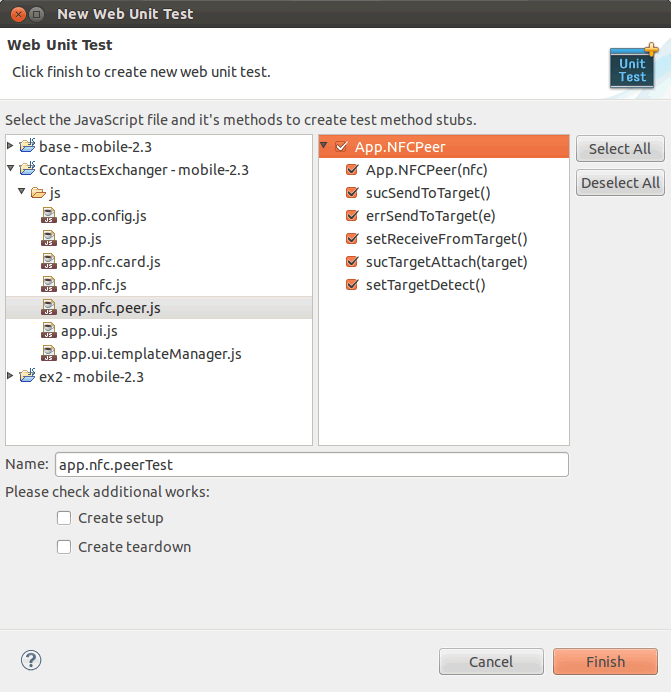Collapse the js folder node
Image resolution: width=671 pixels, height=692 pixels.
(x=21, y=192)
